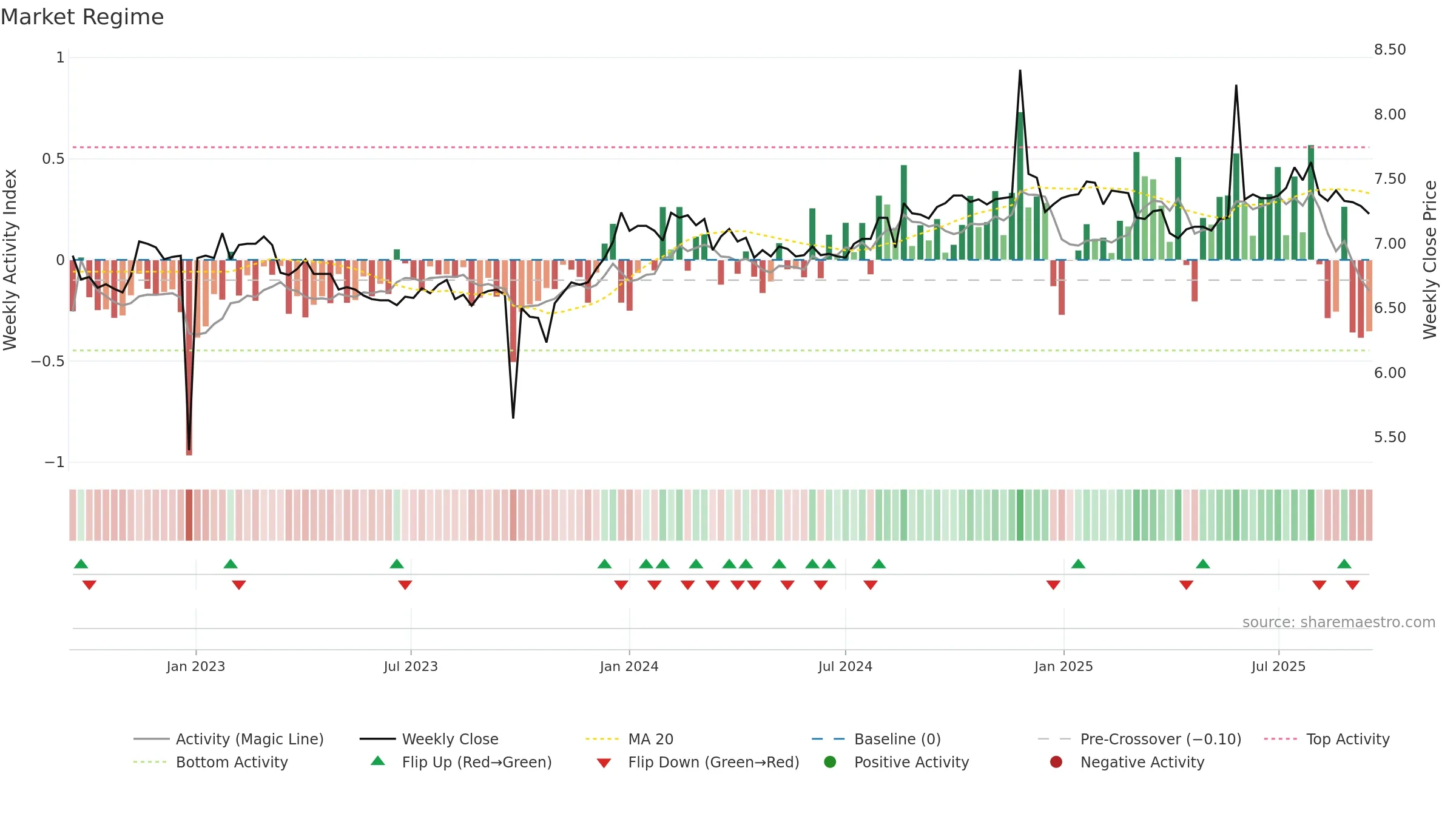Click the Weekly Activity Index axis title

point(10,260)
